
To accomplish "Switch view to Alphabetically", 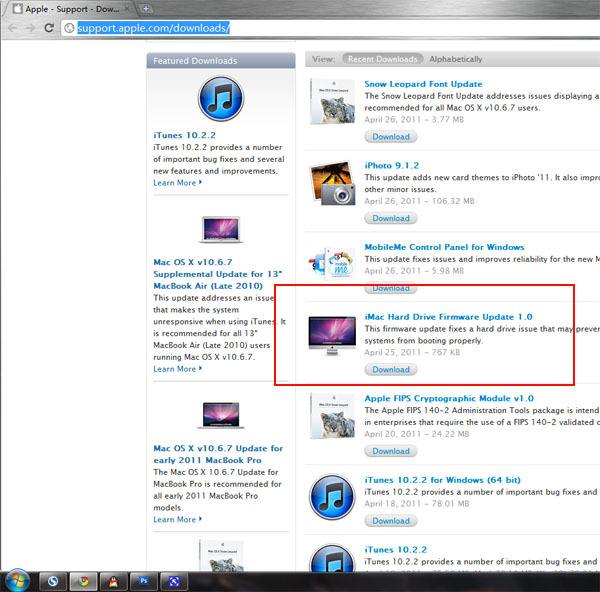I will point(455,59).
